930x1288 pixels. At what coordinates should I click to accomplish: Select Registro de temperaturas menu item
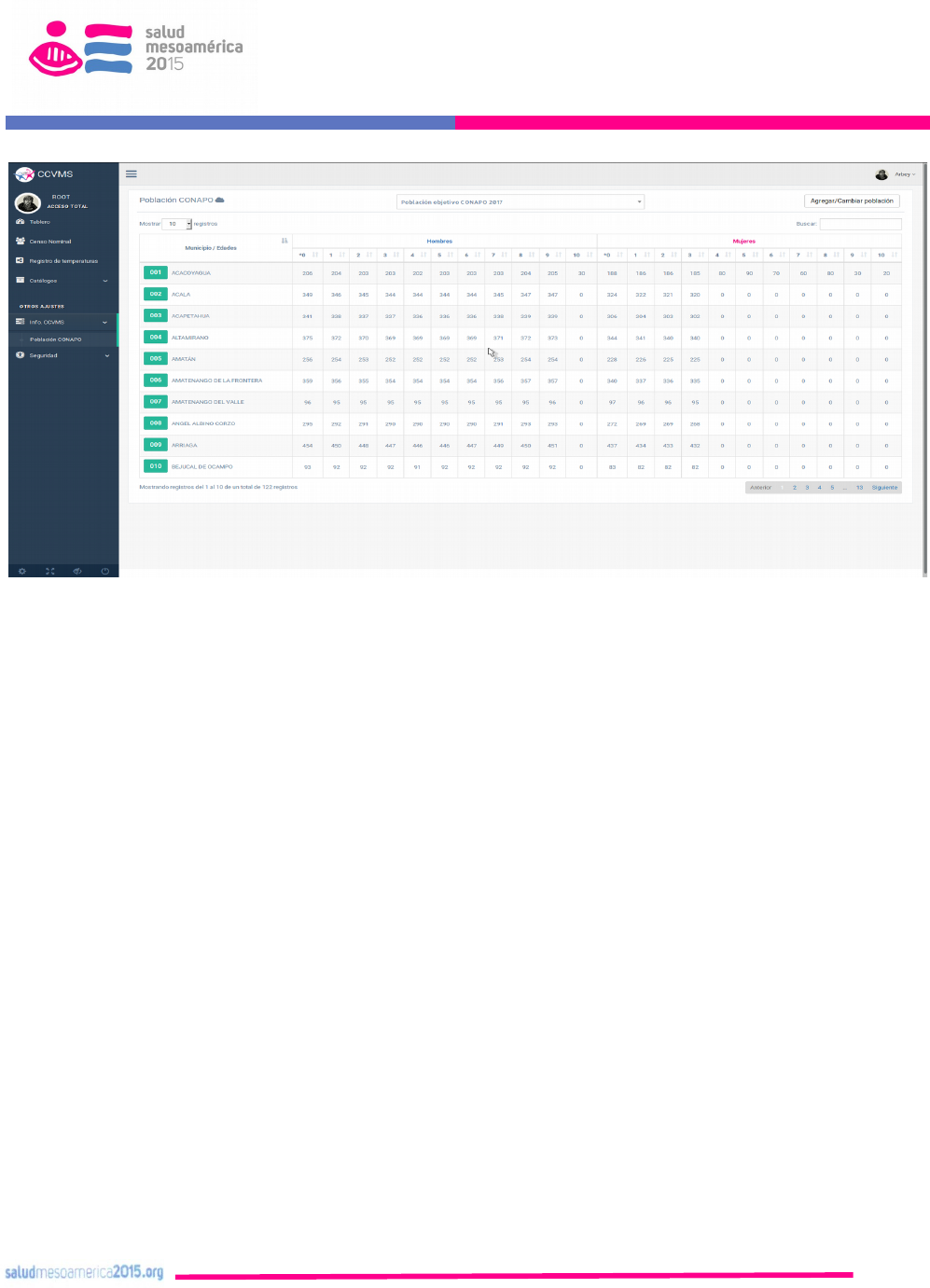point(63,261)
